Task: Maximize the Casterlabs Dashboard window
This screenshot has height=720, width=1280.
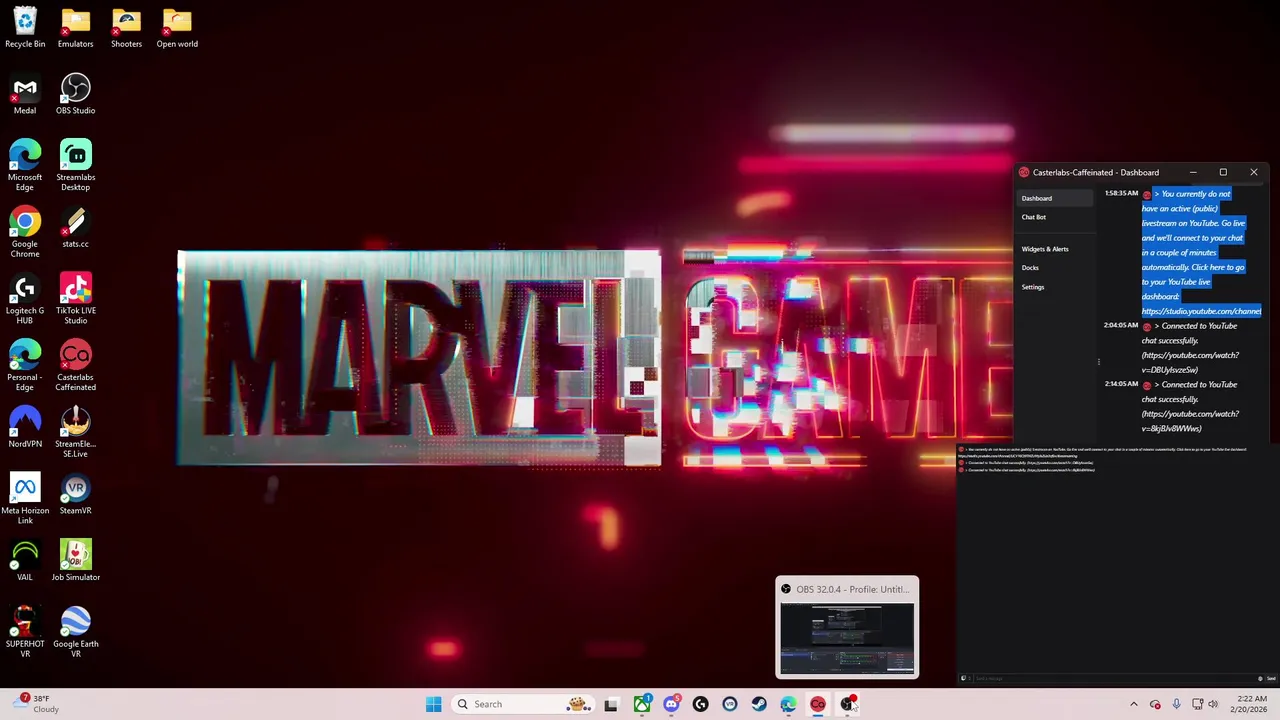Action: click(1223, 172)
